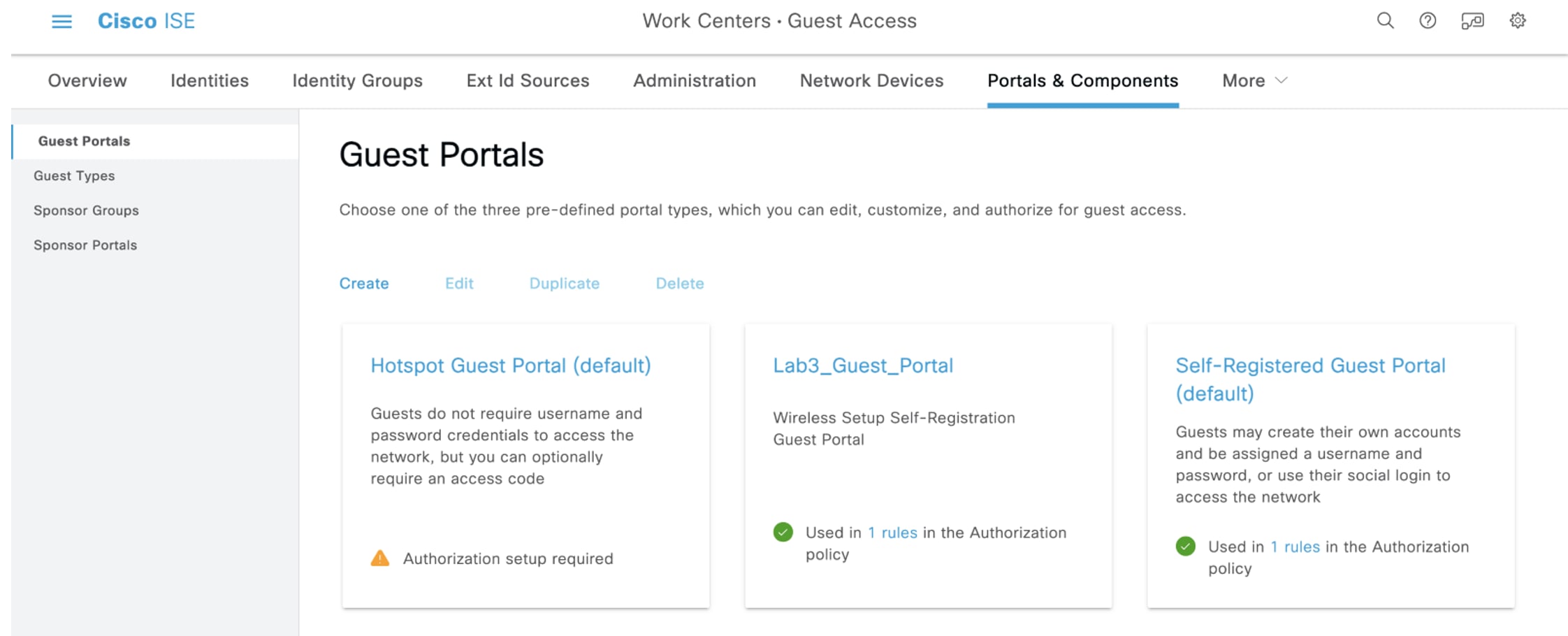Go to the Ext Id Sources tab
This screenshot has width=1568, height=636.
pyautogui.click(x=528, y=81)
